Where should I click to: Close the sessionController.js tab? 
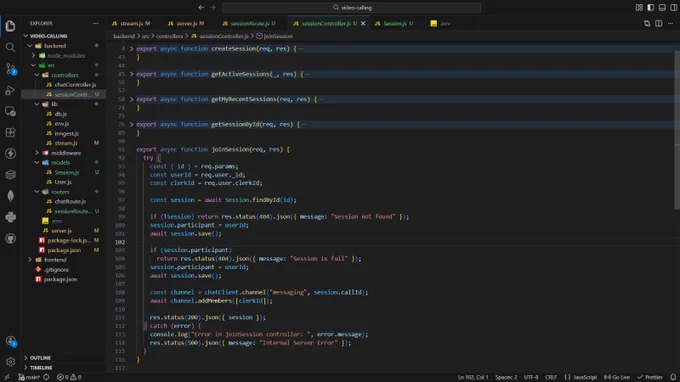[363, 23]
